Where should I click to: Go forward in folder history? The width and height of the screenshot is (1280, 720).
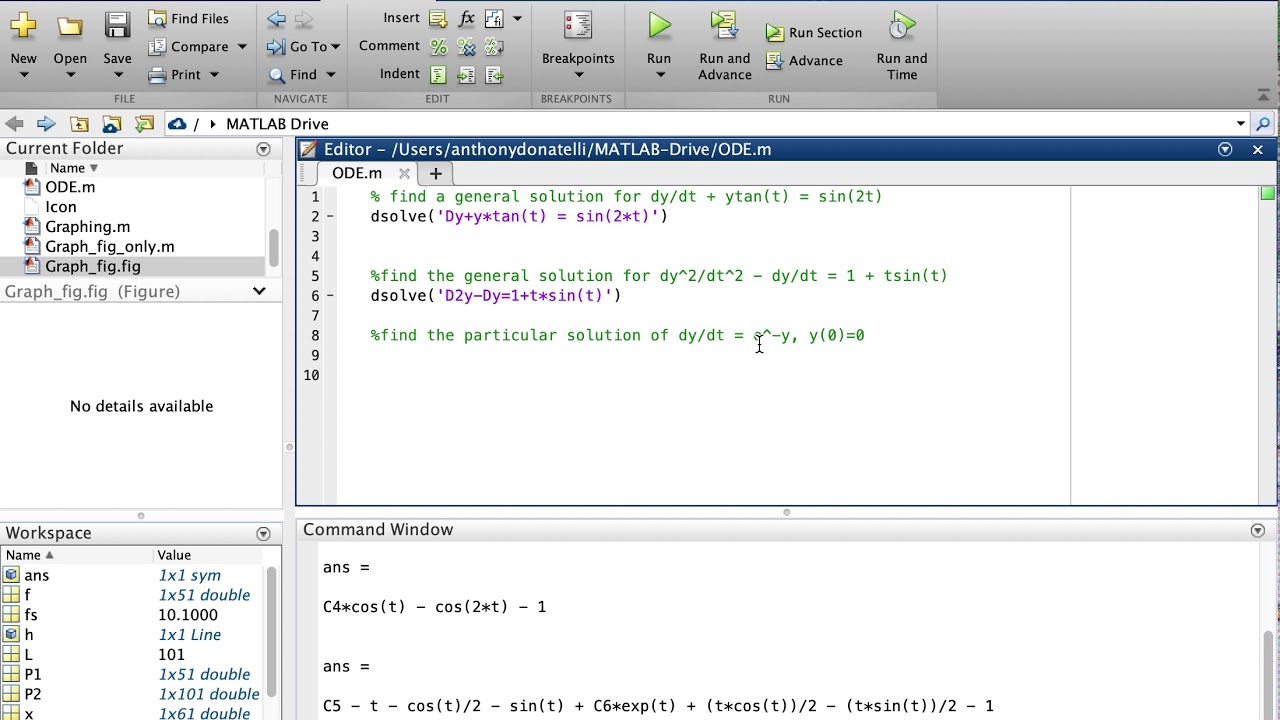[x=46, y=124]
